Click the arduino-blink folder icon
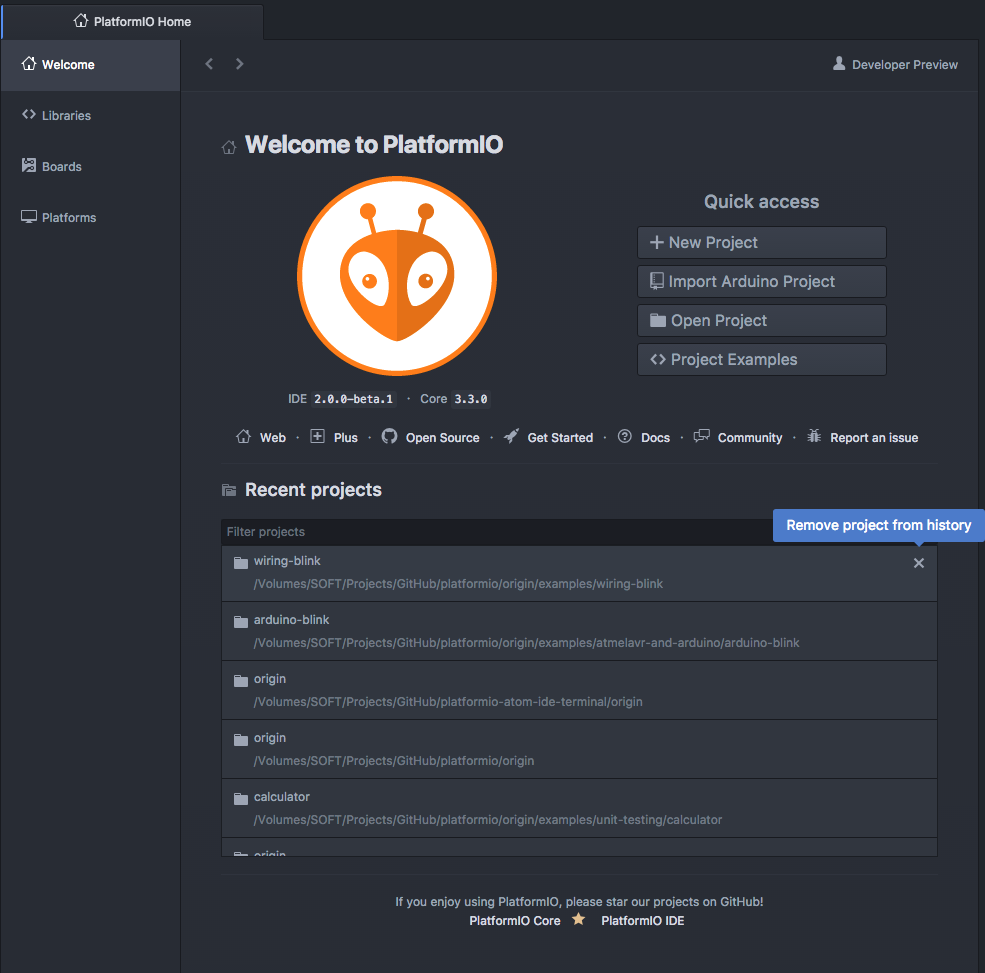The height and width of the screenshot is (973, 985). pyautogui.click(x=241, y=621)
